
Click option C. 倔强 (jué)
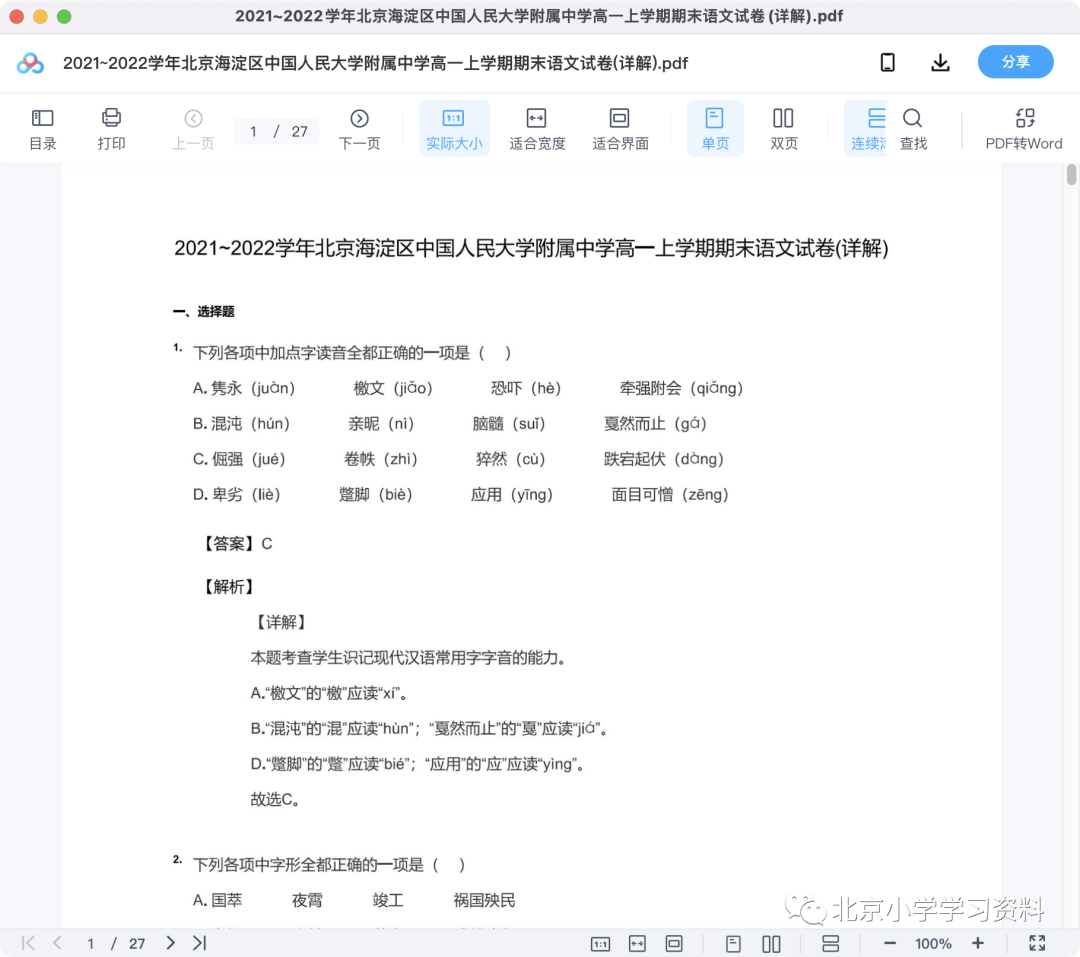point(239,459)
